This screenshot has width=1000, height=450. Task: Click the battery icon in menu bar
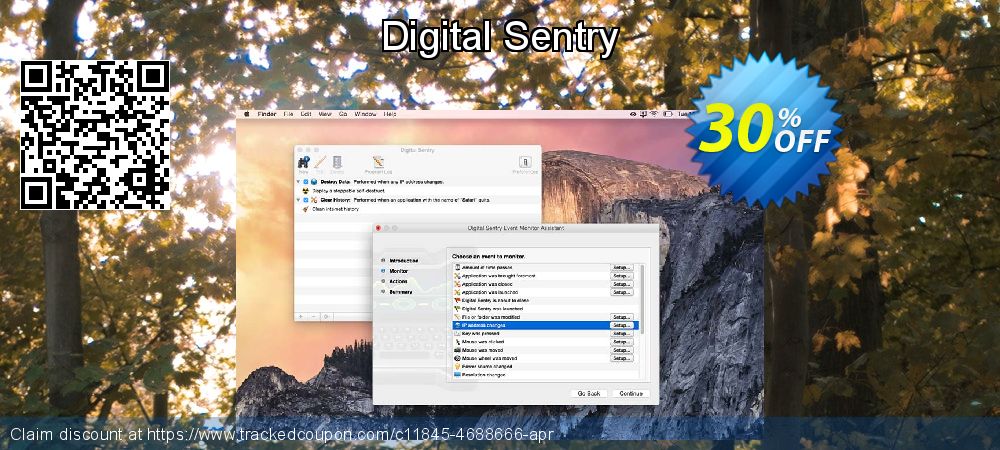(667, 114)
